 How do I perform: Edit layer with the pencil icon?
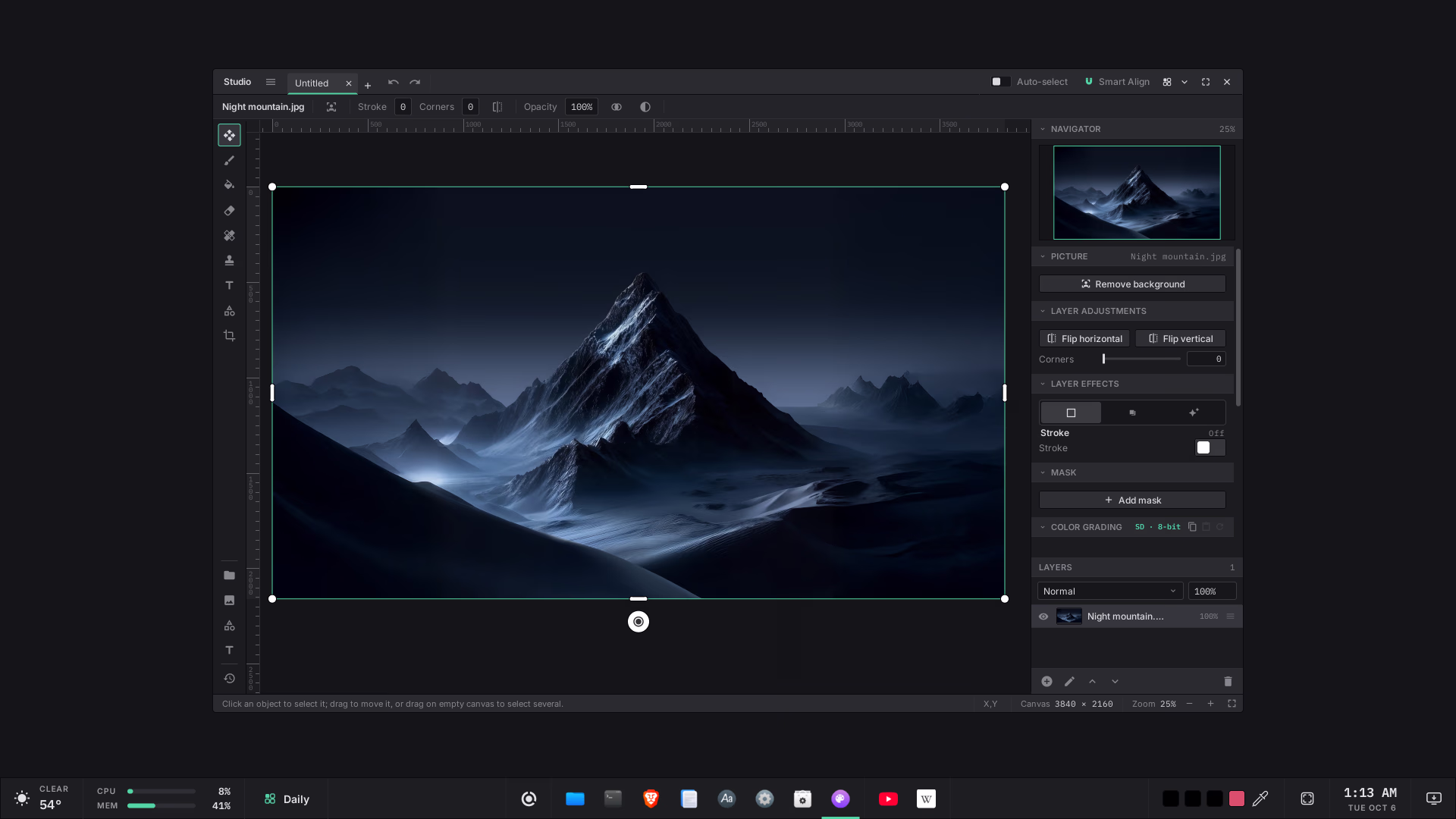point(1069,682)
